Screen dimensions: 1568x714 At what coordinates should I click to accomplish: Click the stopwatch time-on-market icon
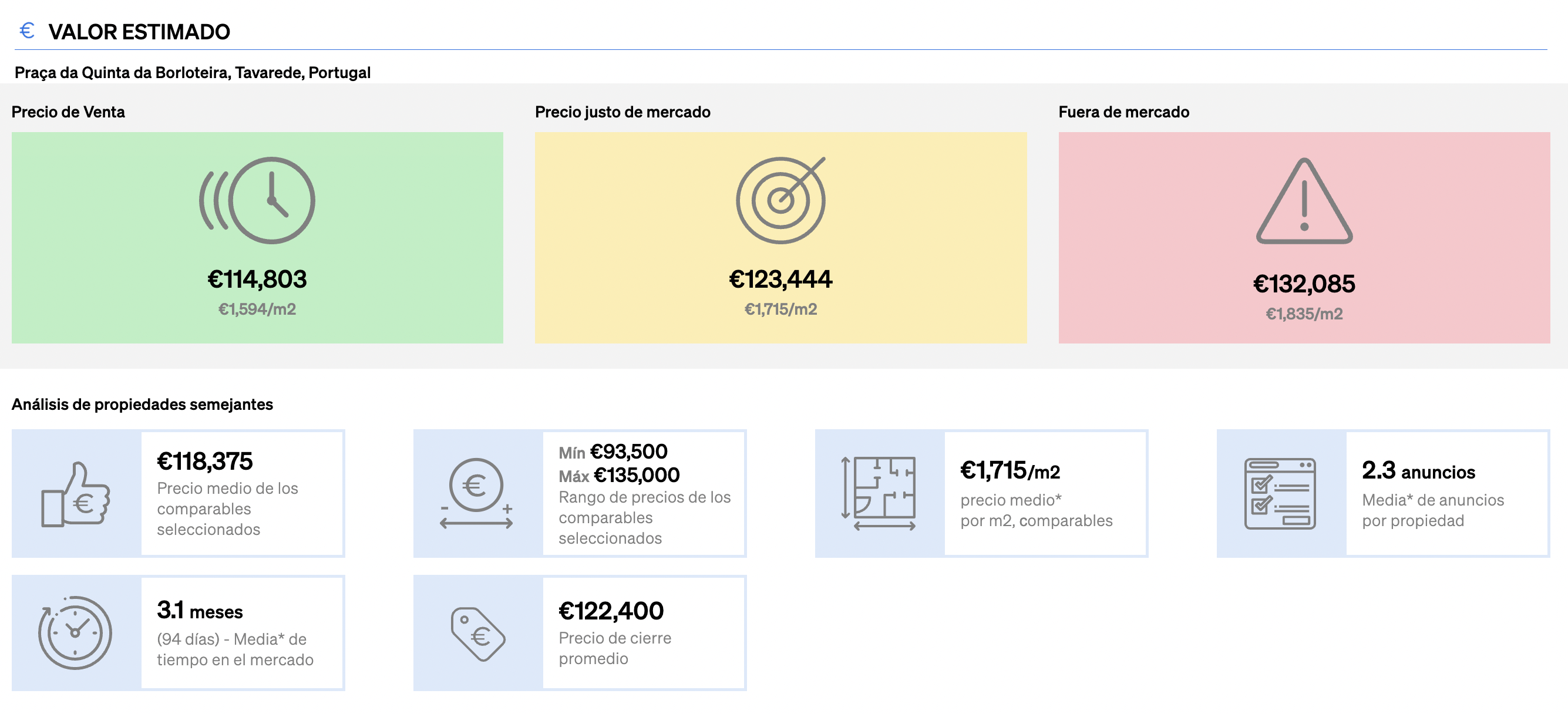pos(75,632)
